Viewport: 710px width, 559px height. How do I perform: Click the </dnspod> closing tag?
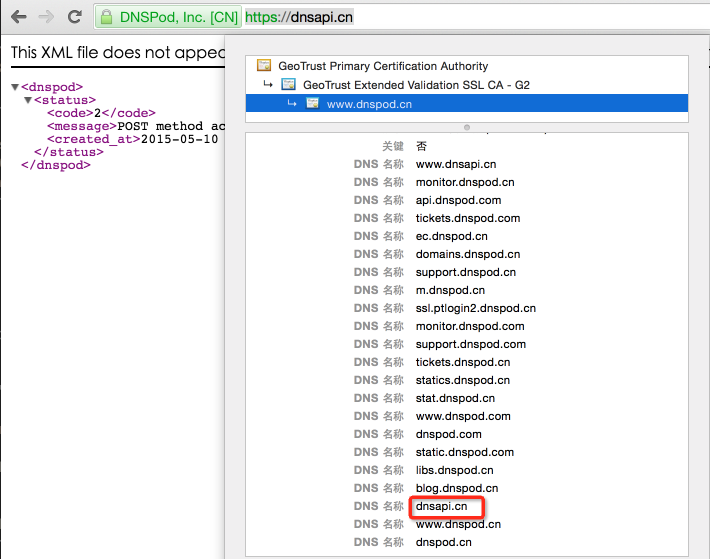coord(56,166)
